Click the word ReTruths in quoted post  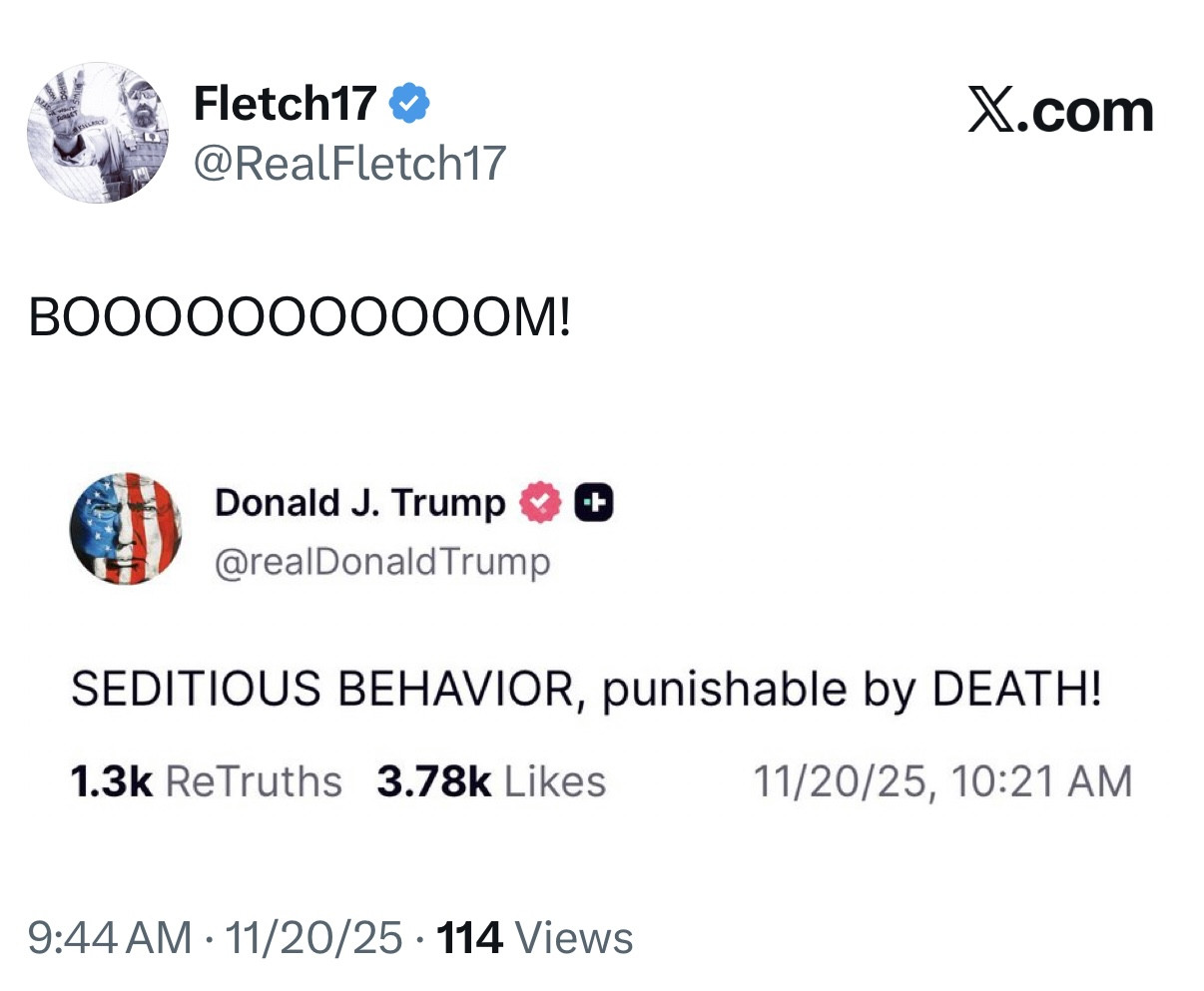pyautogui.click(x=254, y=781)
